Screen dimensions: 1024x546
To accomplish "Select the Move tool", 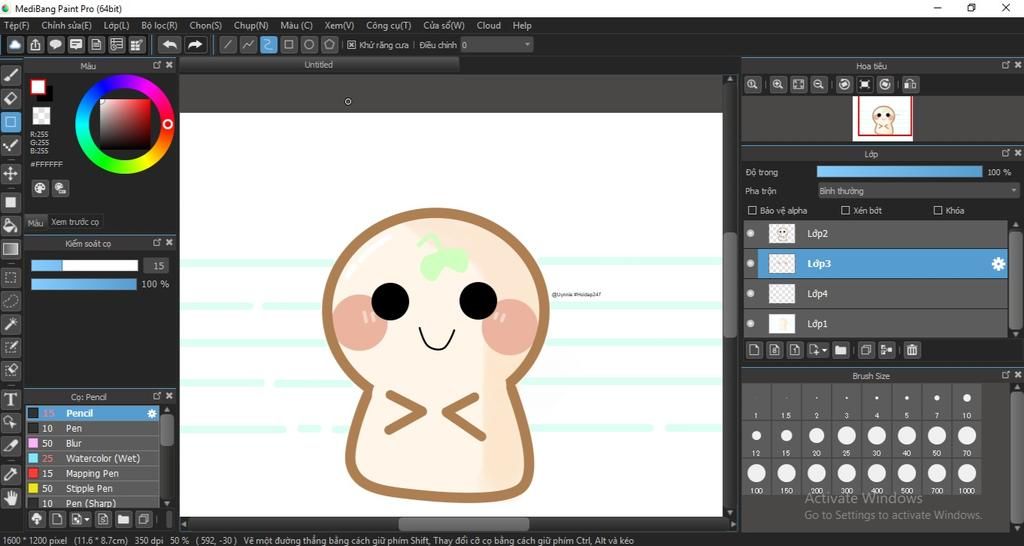I will 10,174.
